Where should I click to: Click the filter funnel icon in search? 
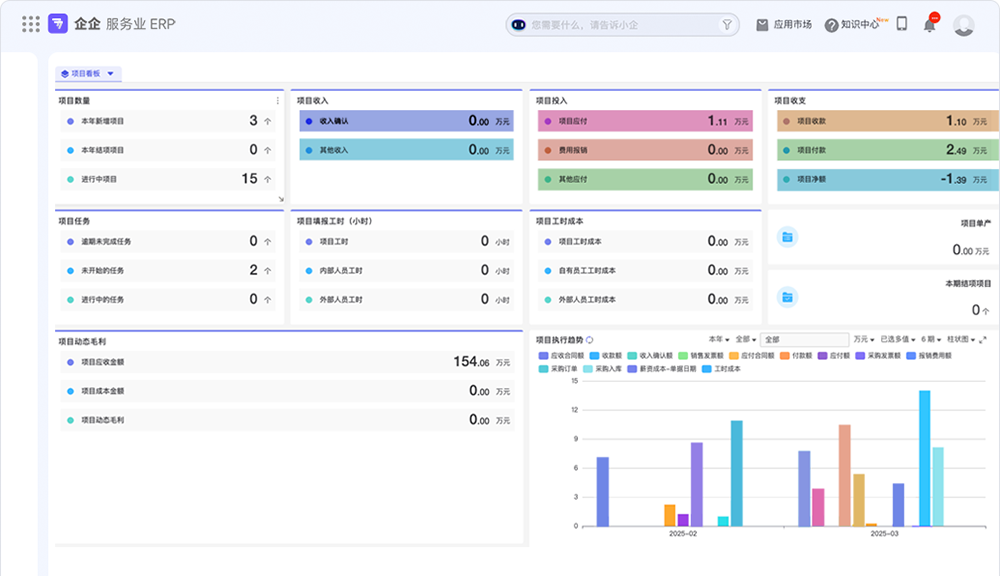tap(726, 25)
